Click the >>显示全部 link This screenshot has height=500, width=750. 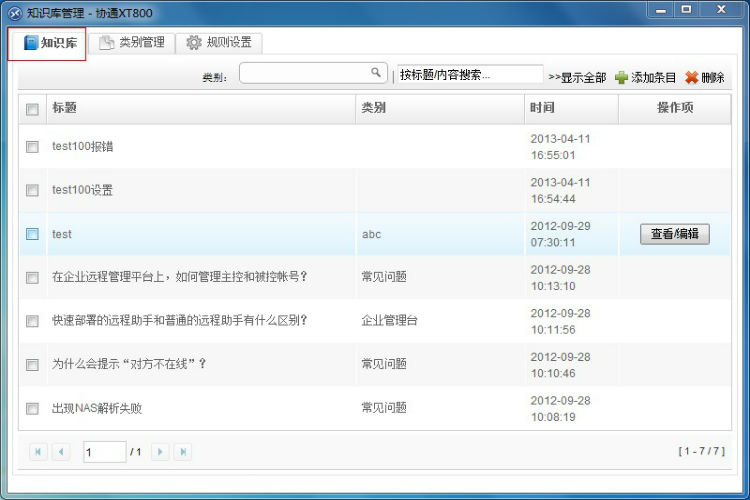[x=577, y=77]
